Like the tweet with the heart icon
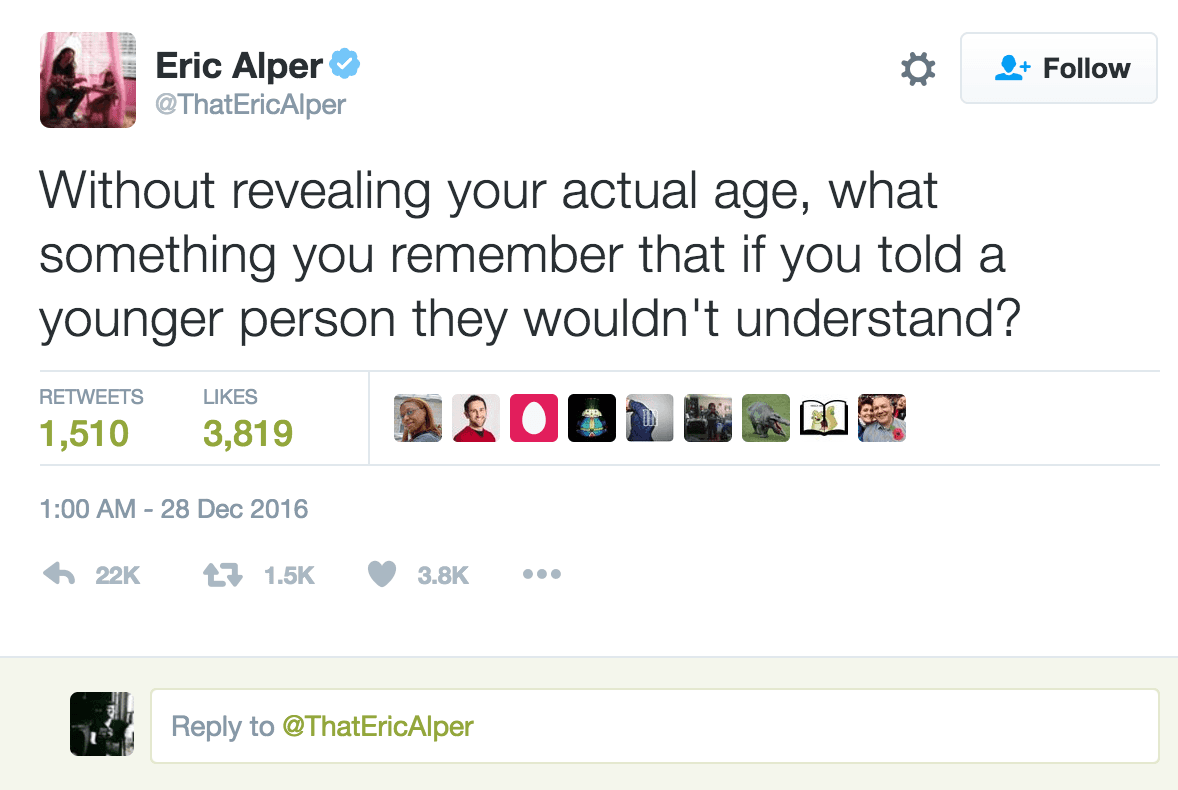The height and width of the screenshot is (790, 1178). pyautogui.click(x=382, y=574)
